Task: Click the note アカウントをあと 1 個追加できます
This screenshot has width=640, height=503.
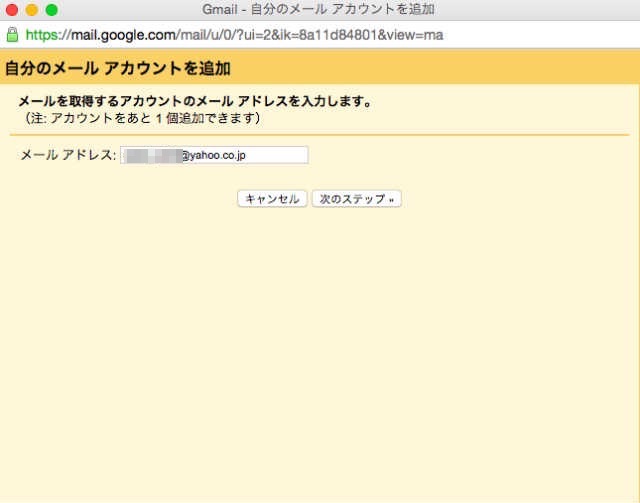Action: coord(142,118)
